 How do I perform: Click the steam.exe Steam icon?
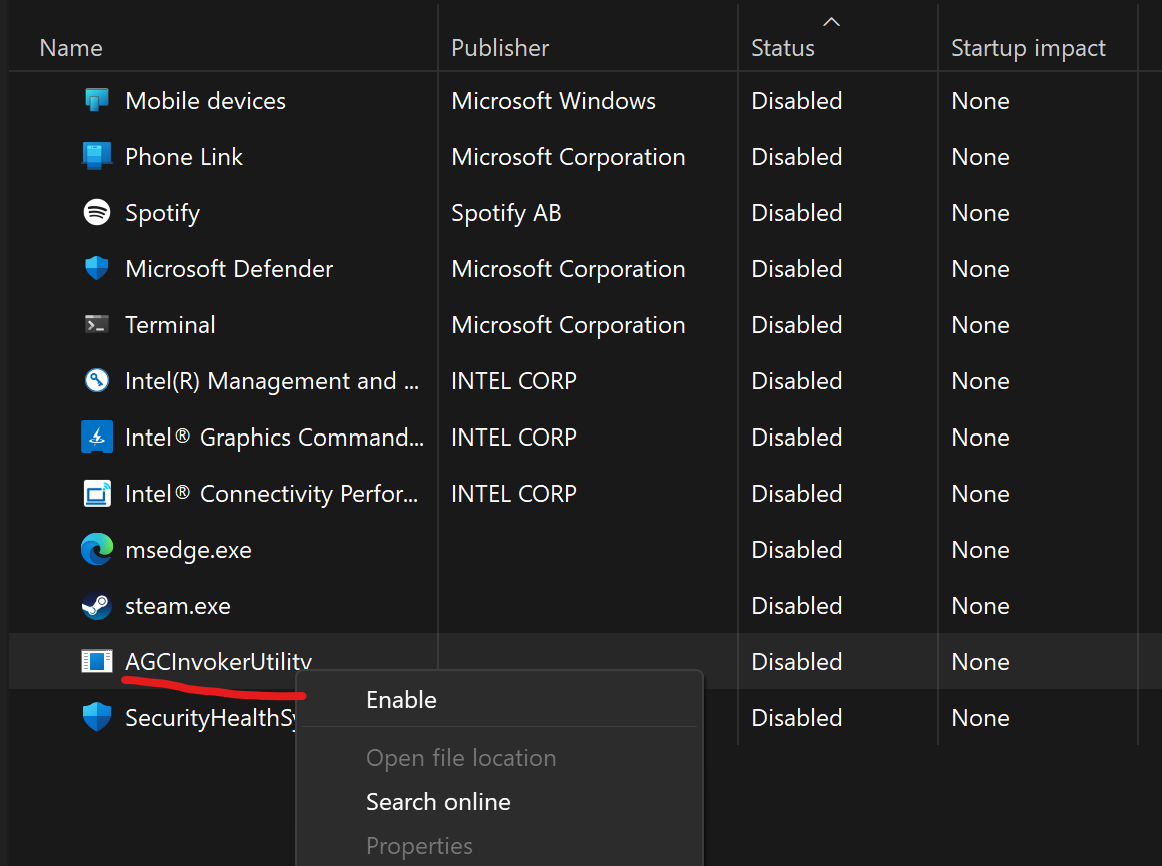click(96, 606)
